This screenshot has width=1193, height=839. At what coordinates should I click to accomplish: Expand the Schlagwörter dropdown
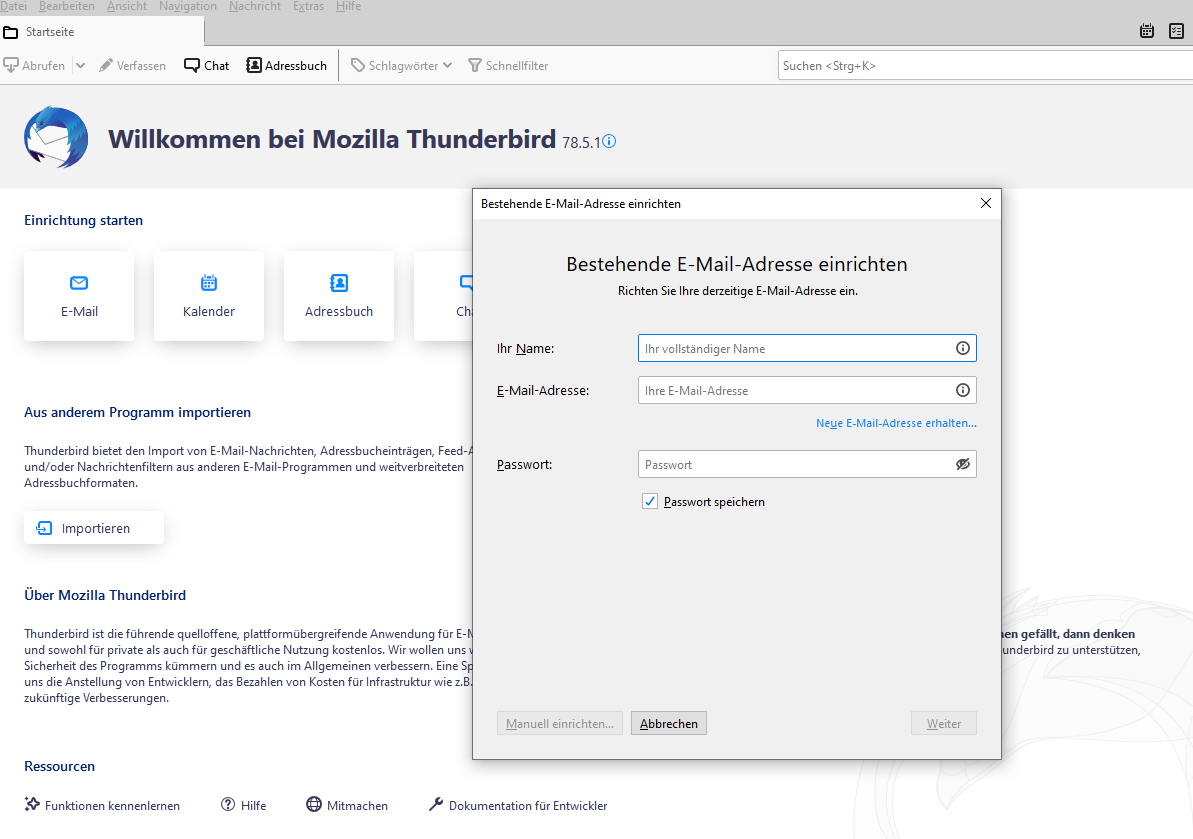401,65
